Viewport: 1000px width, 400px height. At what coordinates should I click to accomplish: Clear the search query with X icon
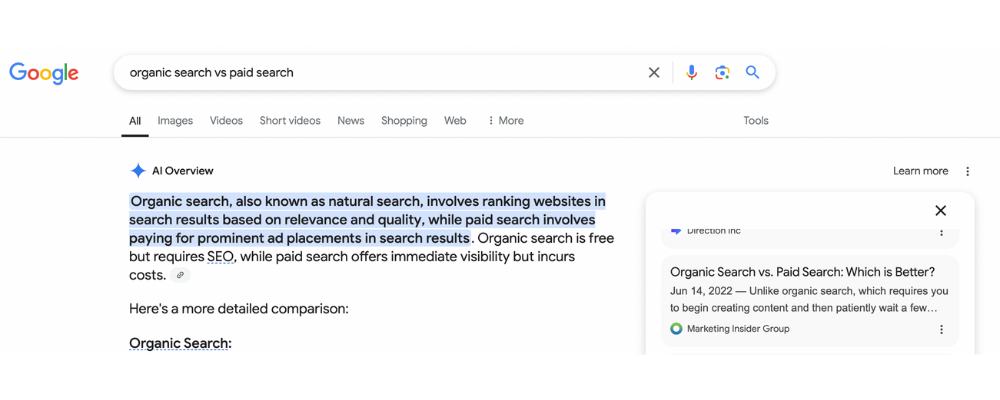654,72
